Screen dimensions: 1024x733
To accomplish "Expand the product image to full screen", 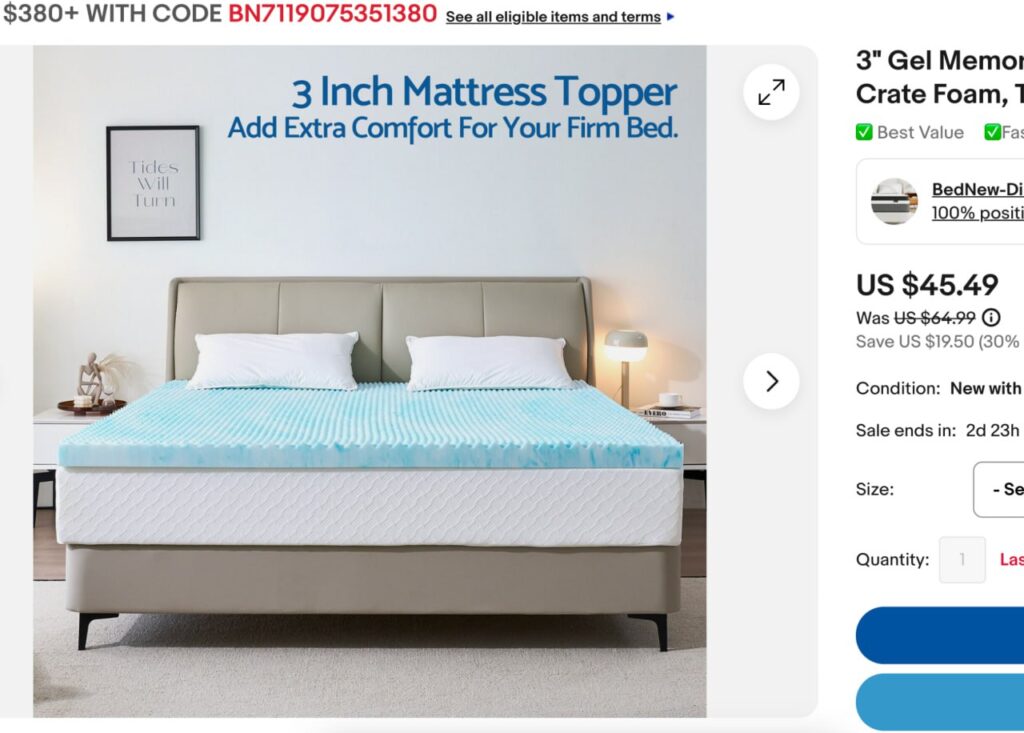I will point(771,92).
